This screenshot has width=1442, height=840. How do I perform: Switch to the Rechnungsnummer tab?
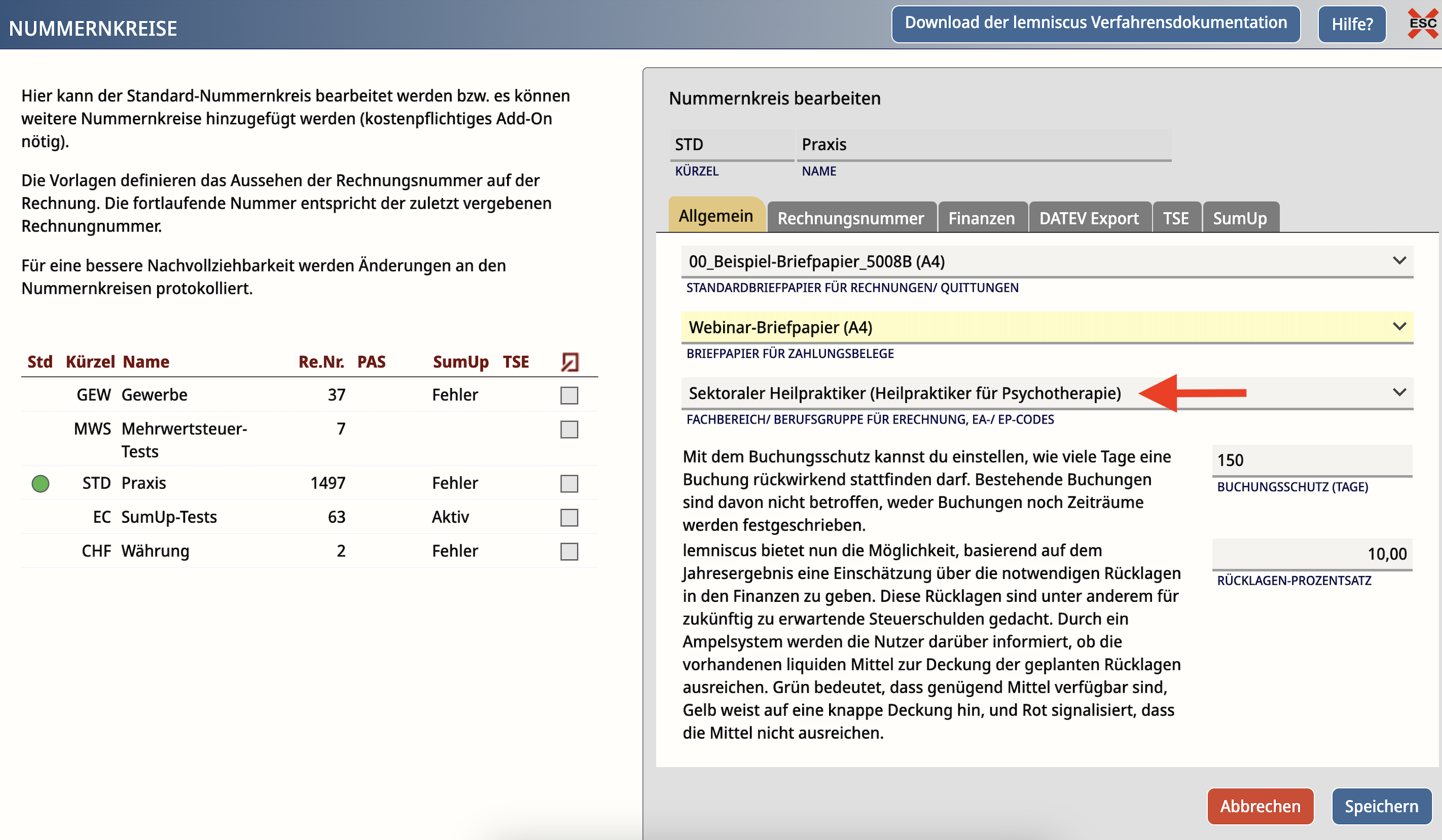click(x=851, y=217)
